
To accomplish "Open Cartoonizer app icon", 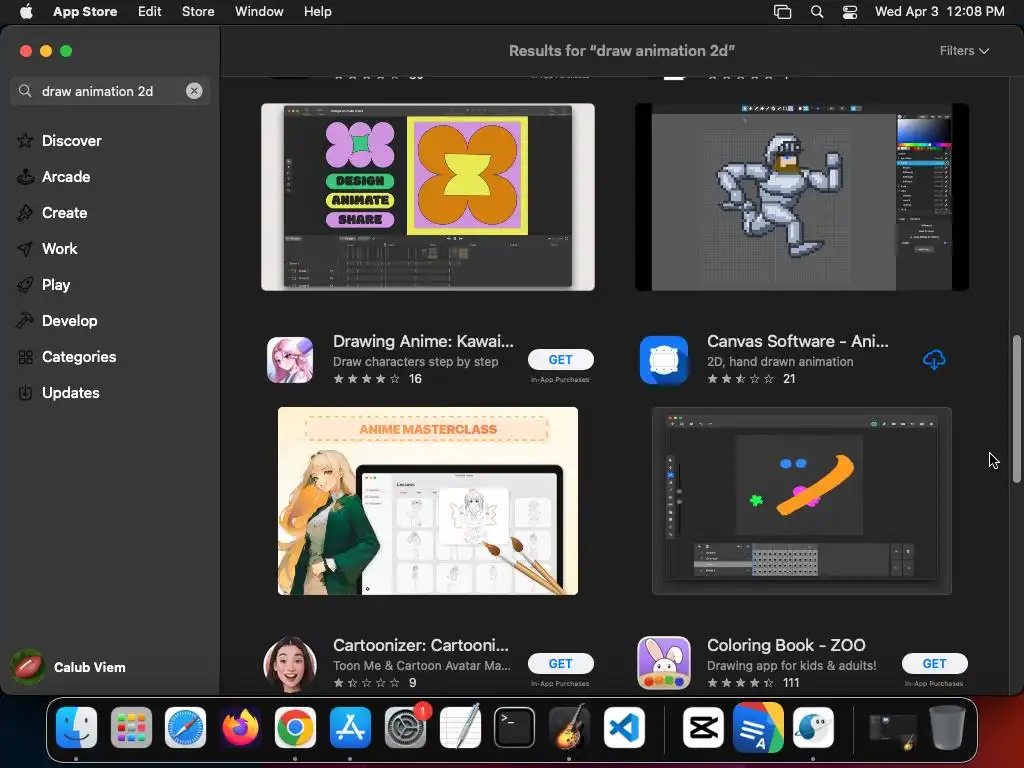I will point(290,663).
